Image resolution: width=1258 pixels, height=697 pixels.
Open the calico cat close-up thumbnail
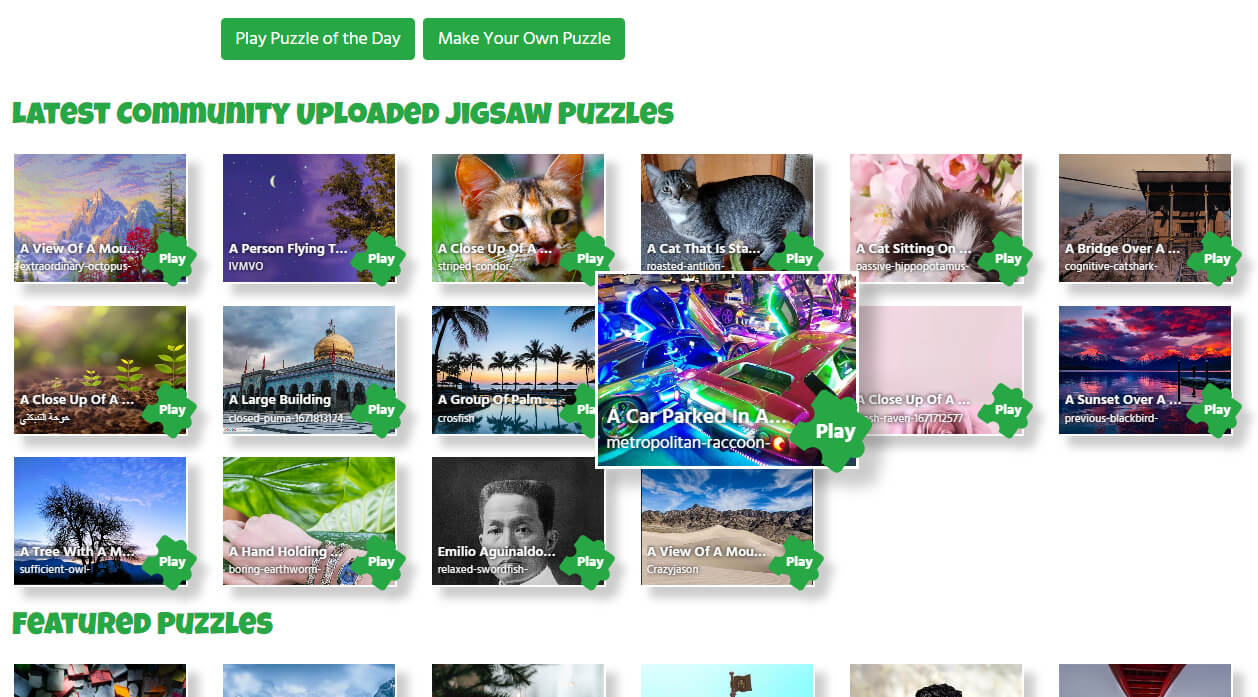tap(518, 218)
